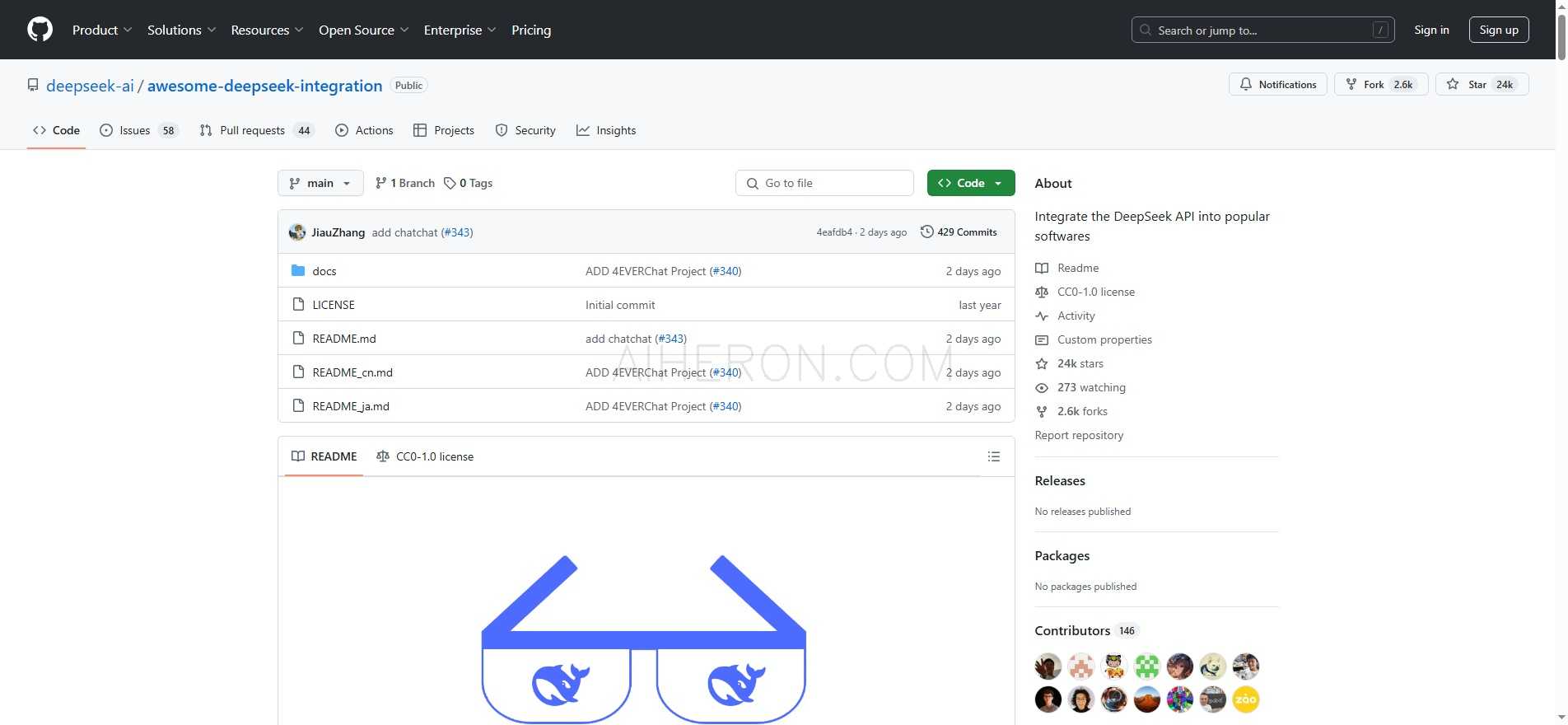
Task: Switch to the Issues tab
Action: tap(138, 130)
